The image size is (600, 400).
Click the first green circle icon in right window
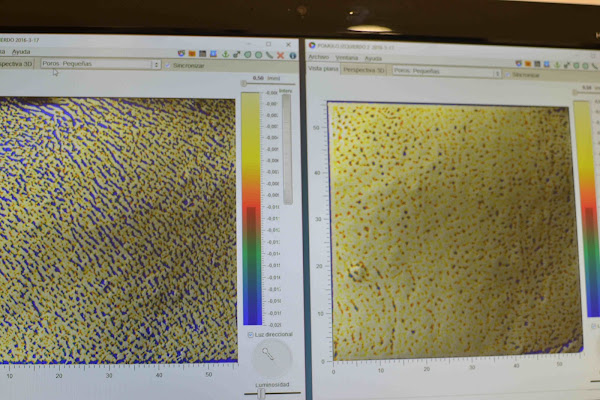click(x=576, y=65)
